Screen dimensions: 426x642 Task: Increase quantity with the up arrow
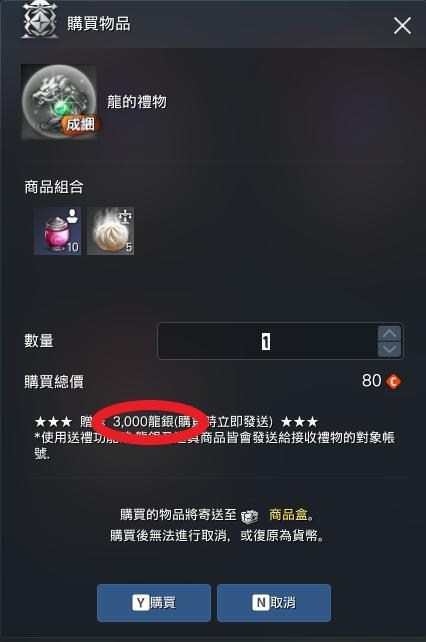390,333
